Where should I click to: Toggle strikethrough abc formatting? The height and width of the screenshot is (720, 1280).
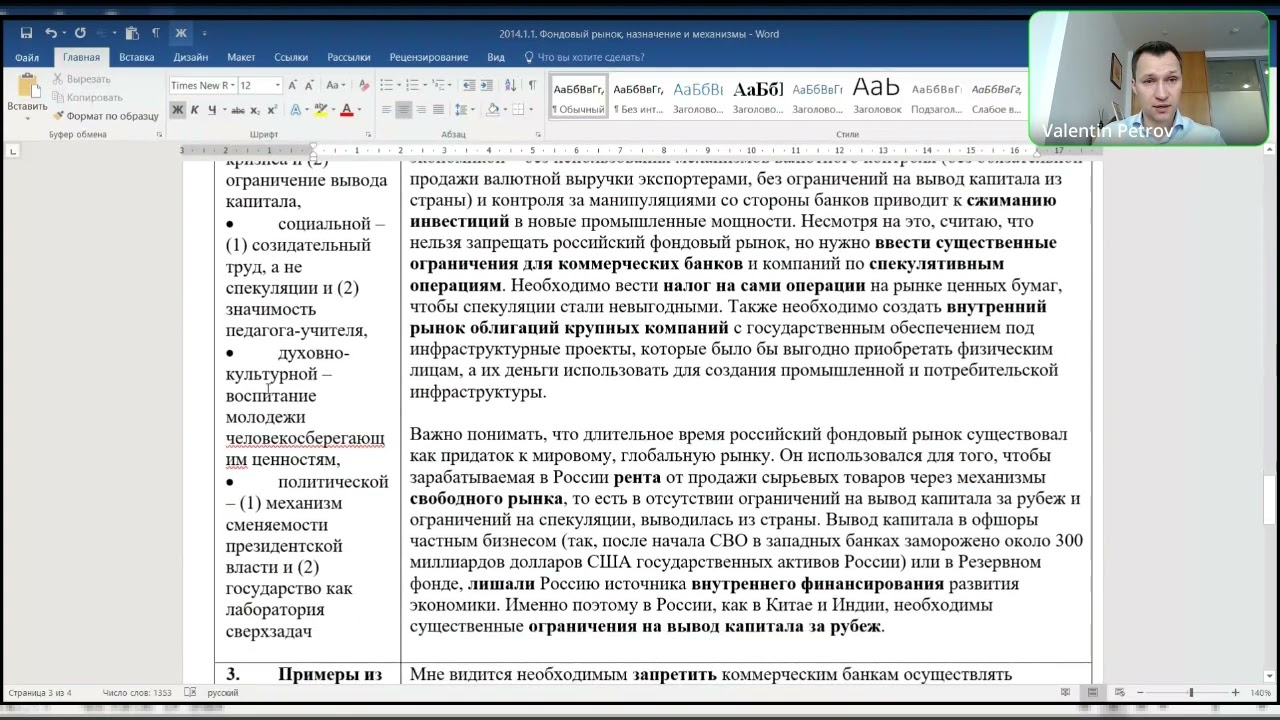[238, 110]
